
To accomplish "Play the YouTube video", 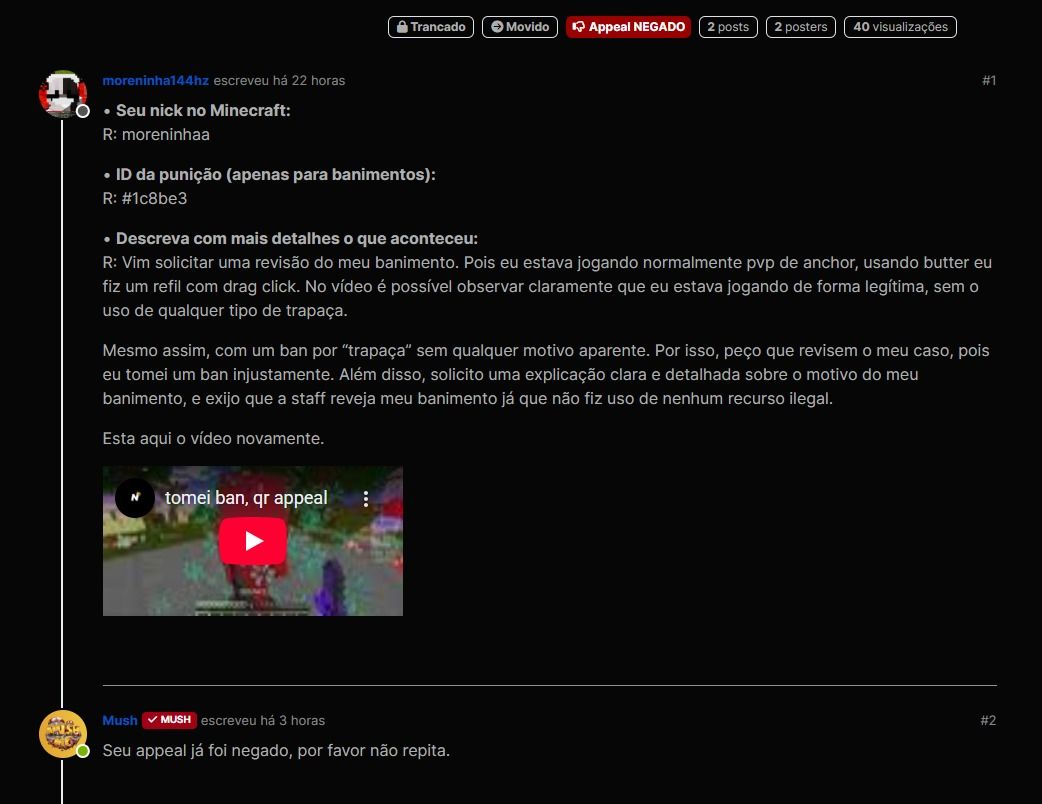I will point(253,541).
